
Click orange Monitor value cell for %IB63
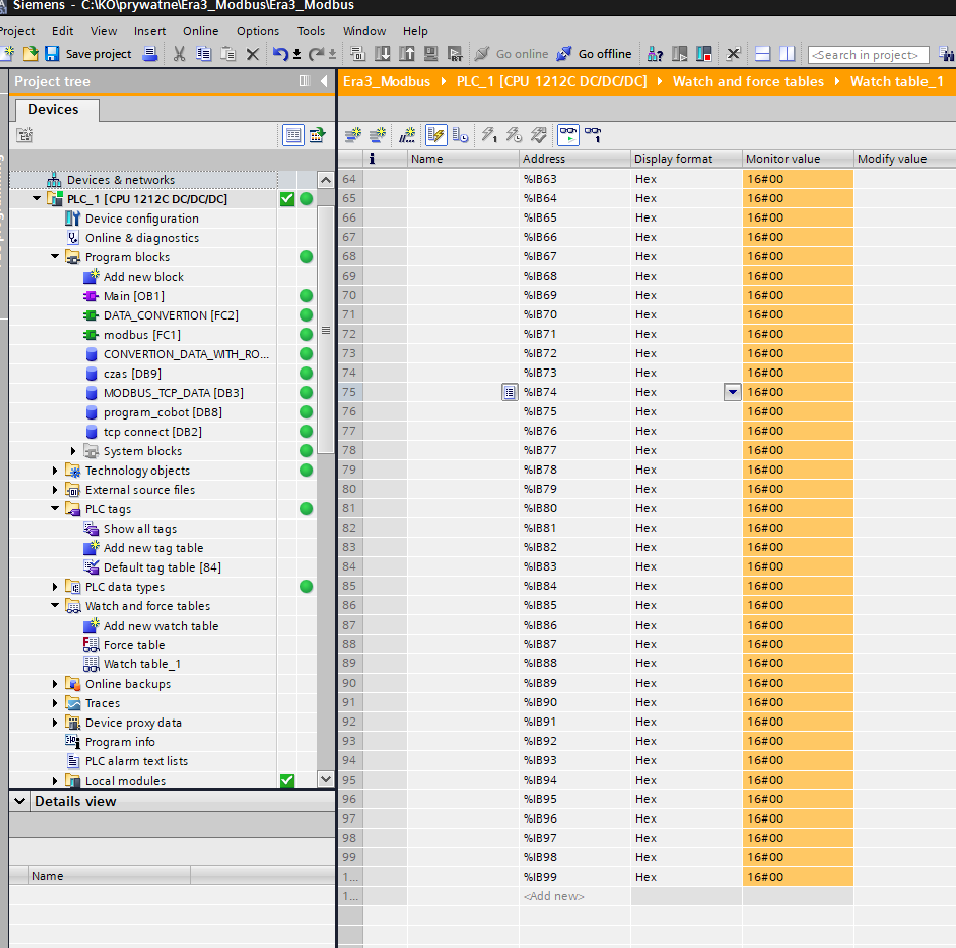[x=797, y=179]
